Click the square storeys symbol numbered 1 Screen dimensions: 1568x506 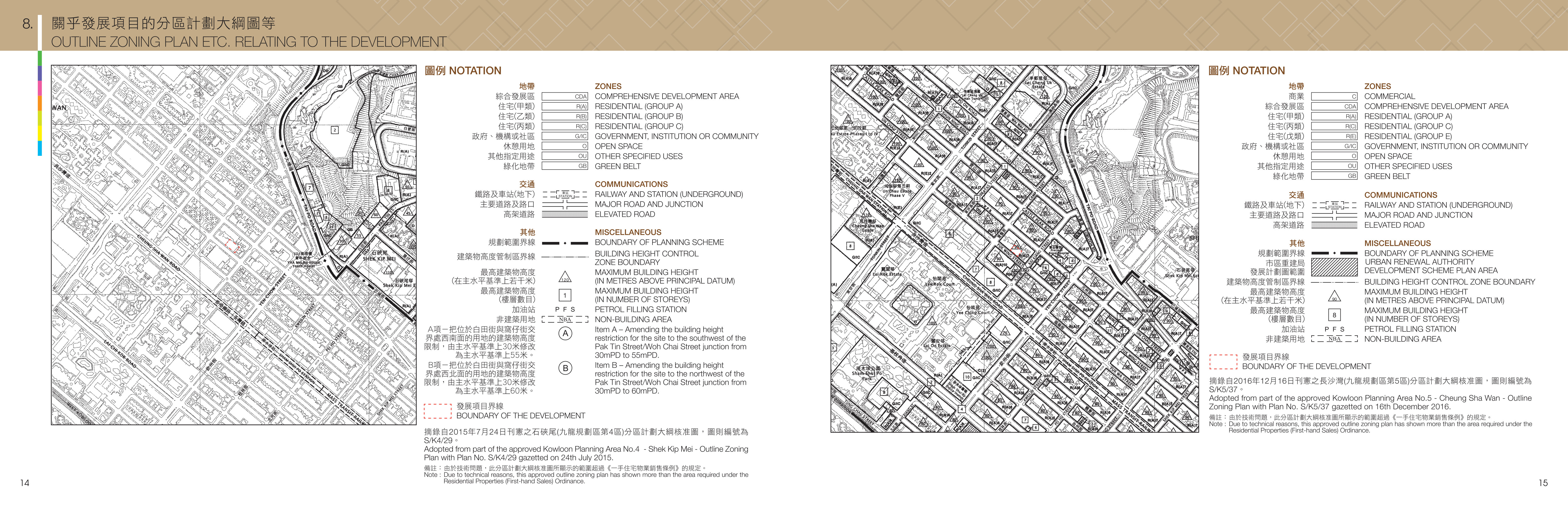(565, 295)
